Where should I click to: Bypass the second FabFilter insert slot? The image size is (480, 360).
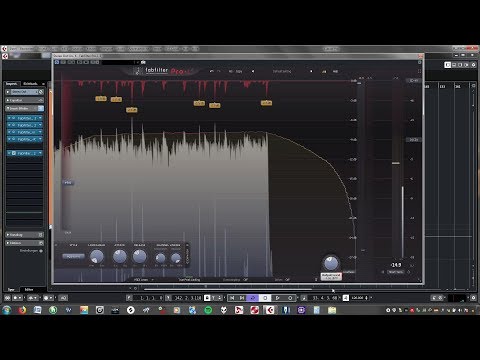point(9,125)
